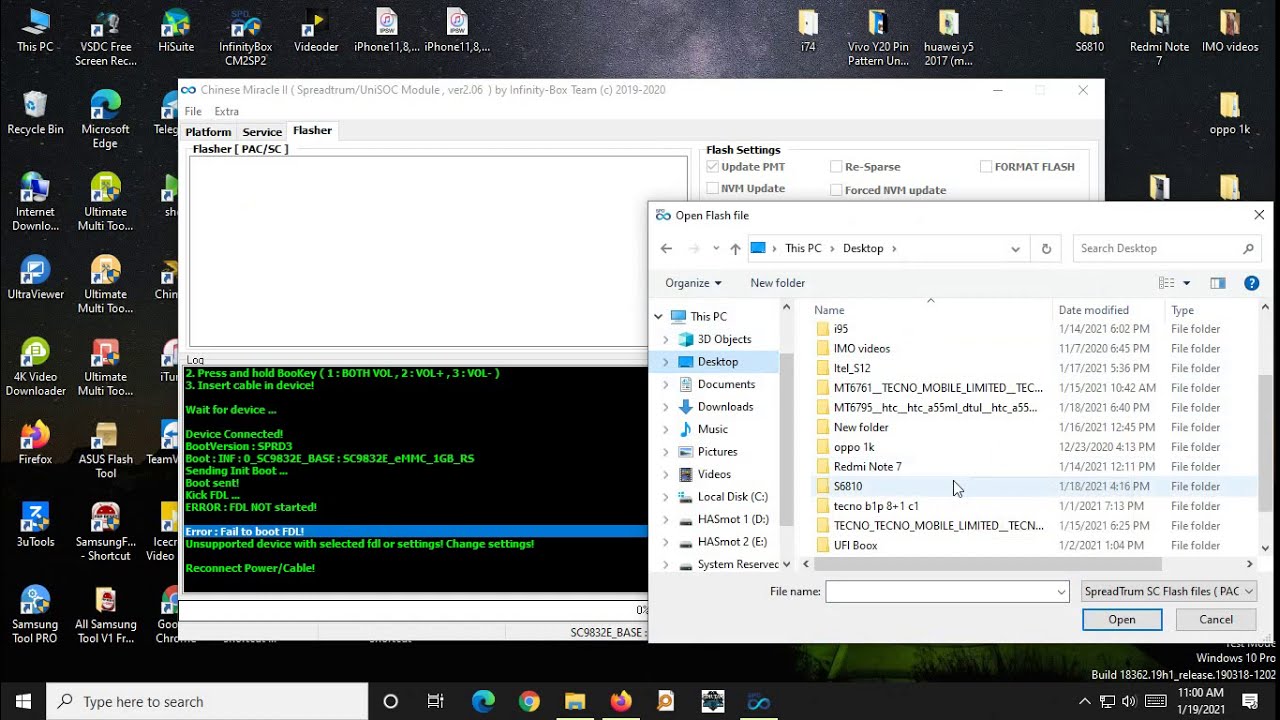Expand the File name history dropdown
Image resolution: width=1280 pixels, height=720 pixels.
(x=1061, y=592)
